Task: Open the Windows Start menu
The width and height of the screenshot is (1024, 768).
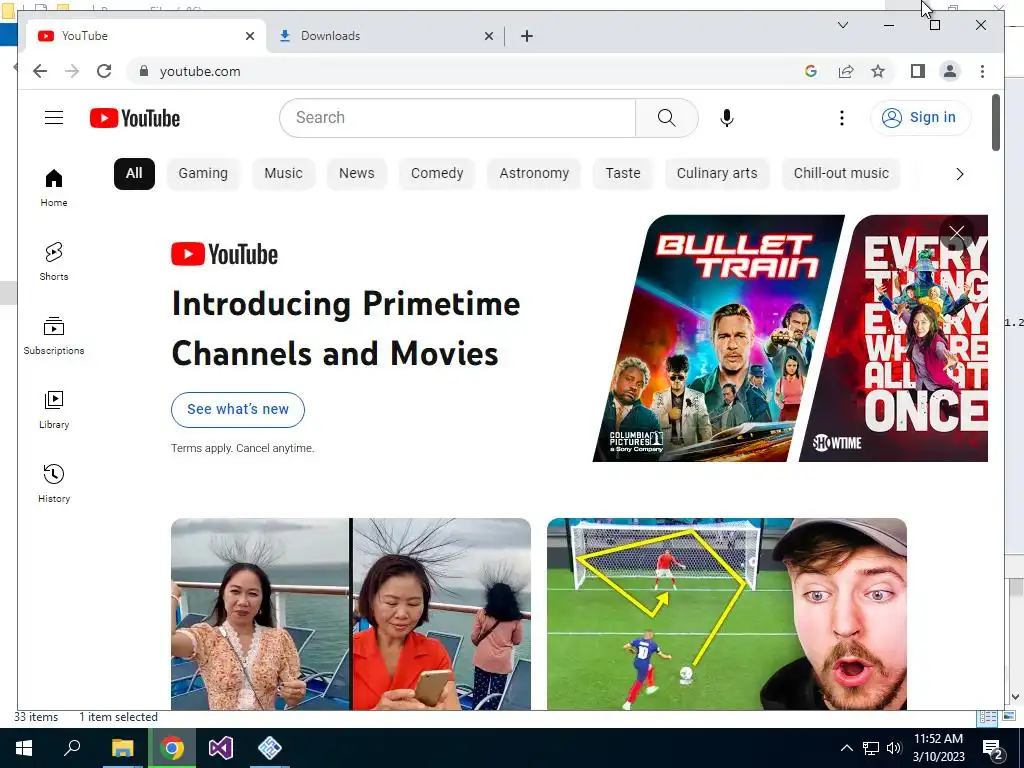Action: [24, 748]
